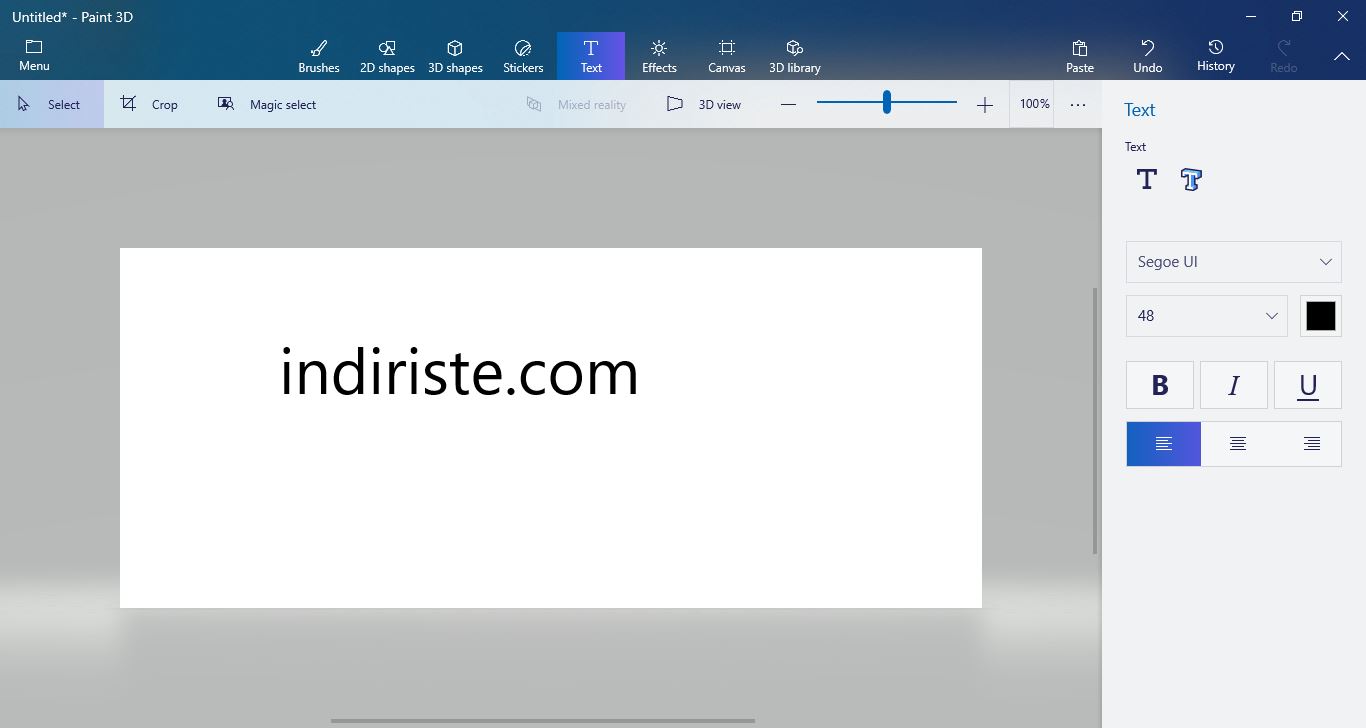Collapse the ribbon with the chevron
The height and width of the screenshot is (728, 1366).
pos(1342,56)
